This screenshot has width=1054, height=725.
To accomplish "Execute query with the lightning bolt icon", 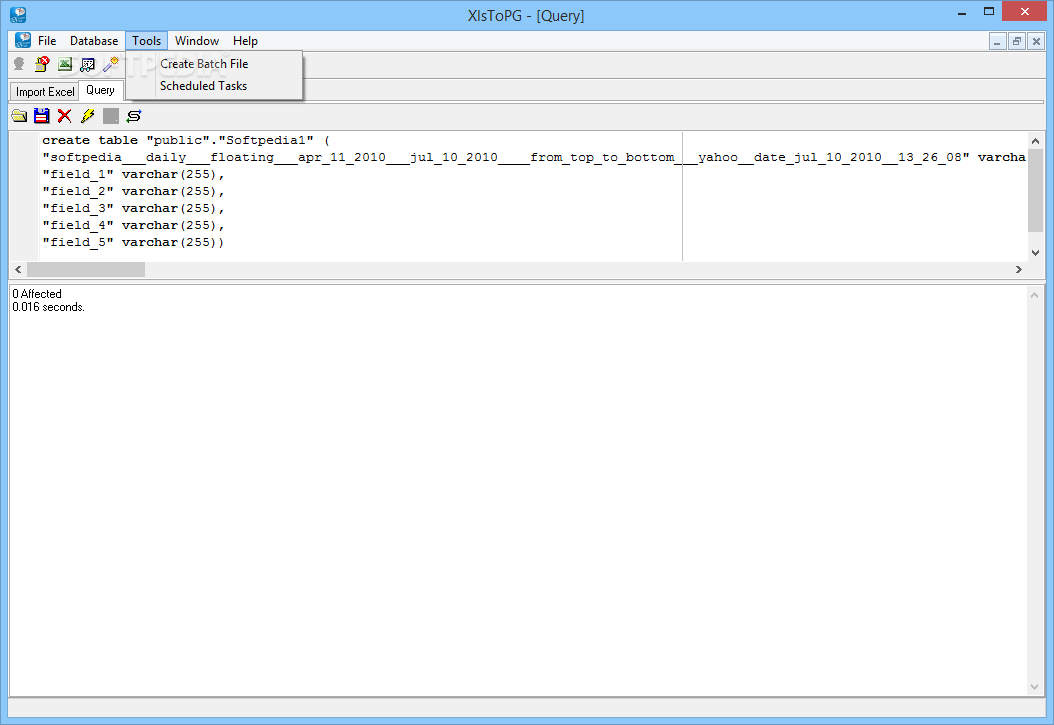I will 87,116.
